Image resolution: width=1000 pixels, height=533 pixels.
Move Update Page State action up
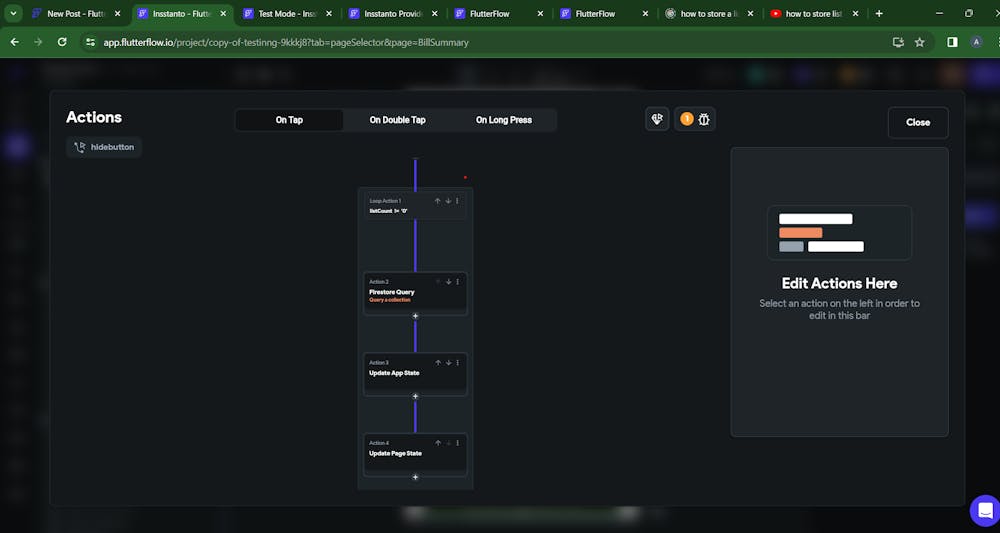[x=438, y=443]
